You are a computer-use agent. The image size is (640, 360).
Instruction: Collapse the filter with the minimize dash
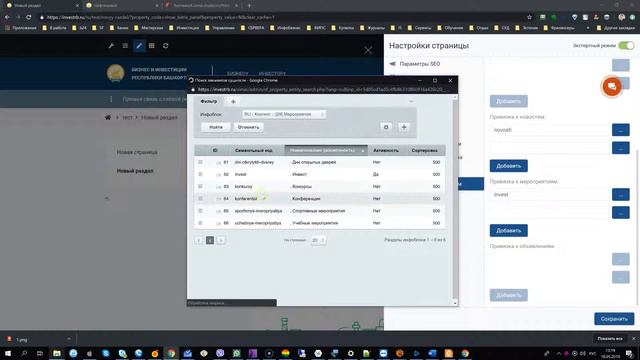click(411, 101)
